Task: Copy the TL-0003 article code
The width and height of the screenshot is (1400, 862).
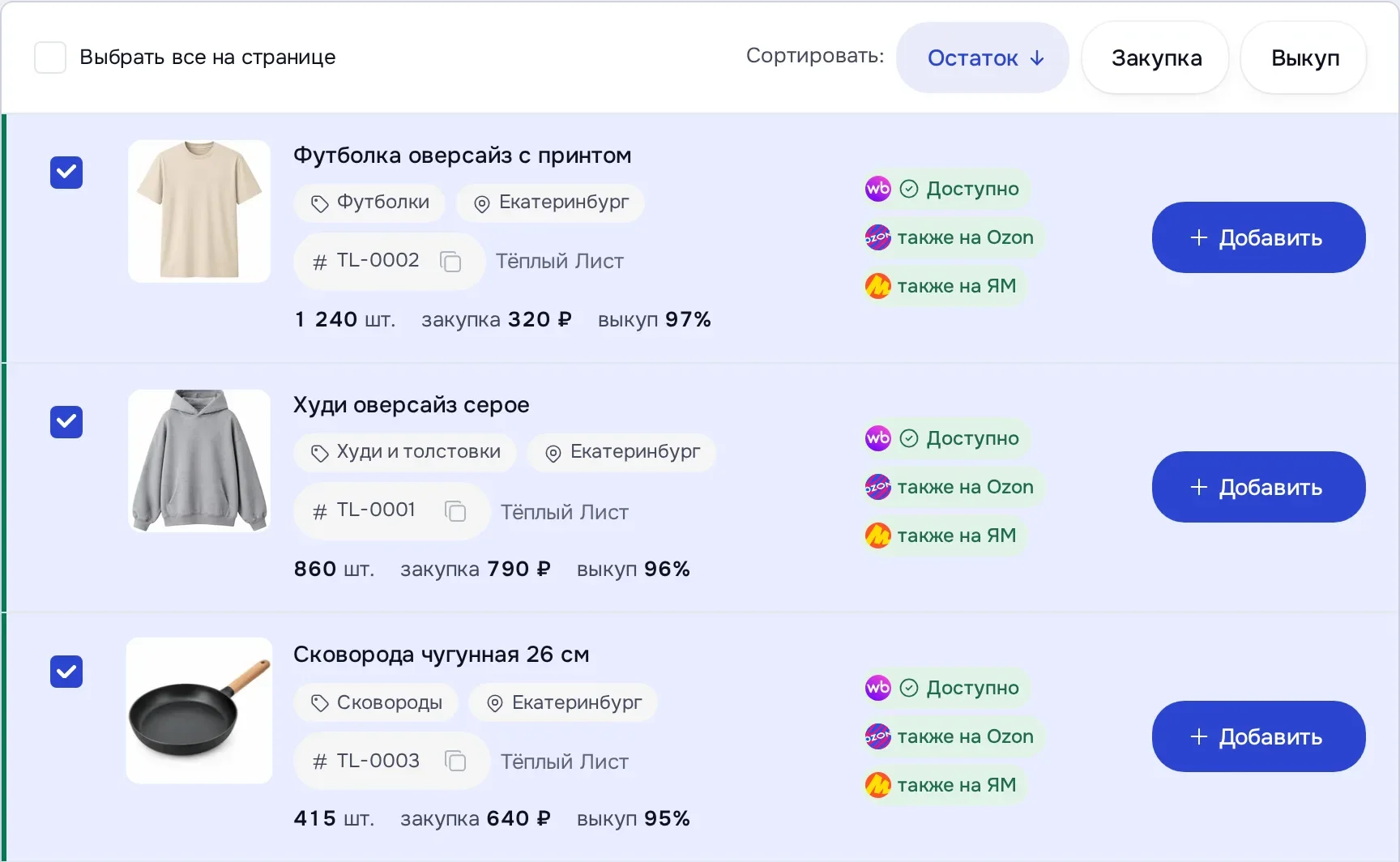Action: 455,760
